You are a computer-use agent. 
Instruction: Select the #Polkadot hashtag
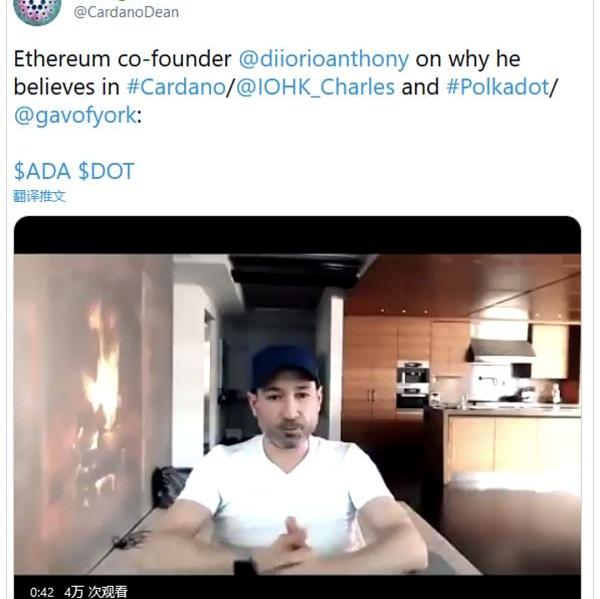pyautogui.click(x=497, y=87)
